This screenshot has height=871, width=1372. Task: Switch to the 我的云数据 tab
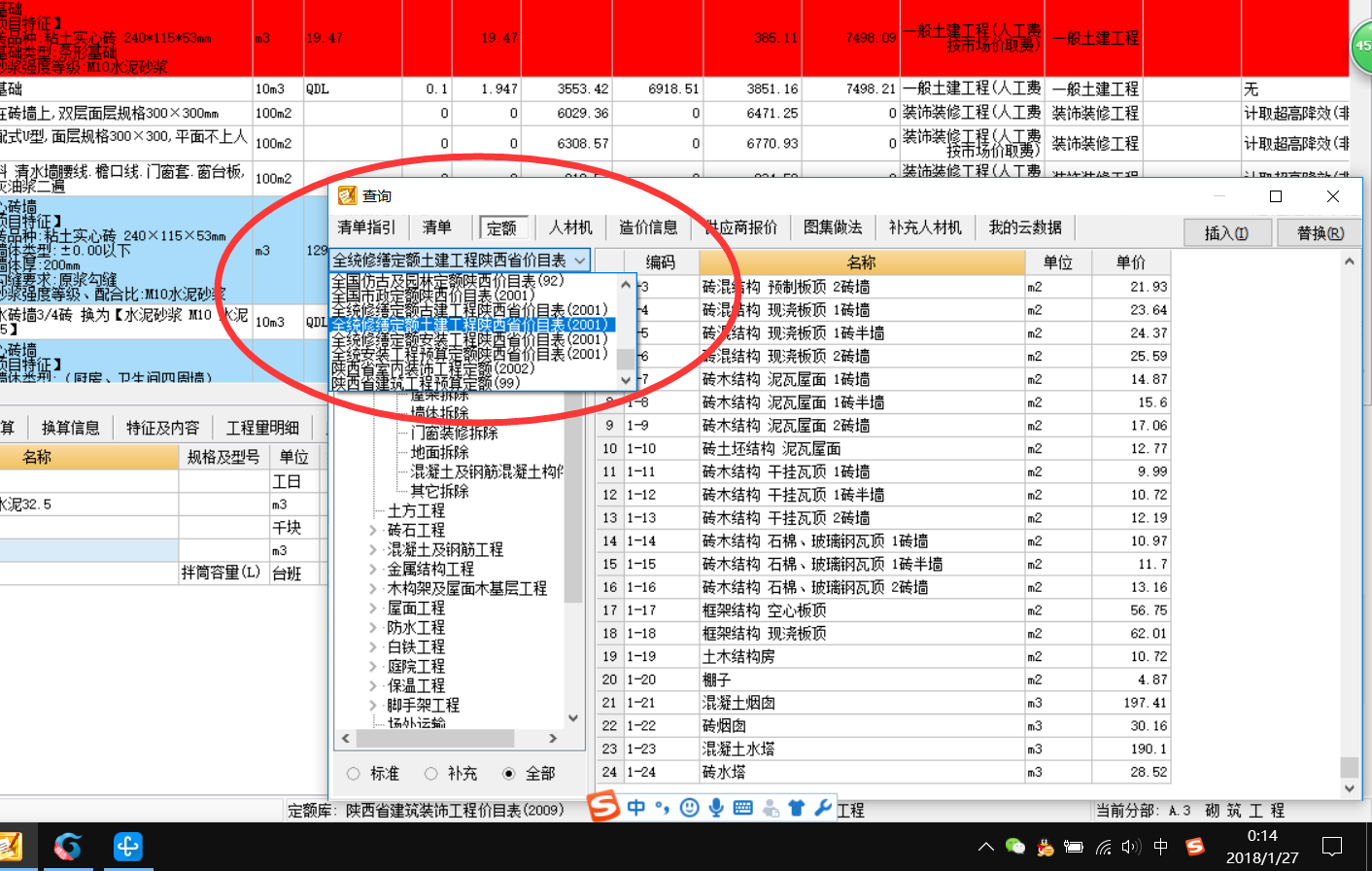coord(1025,227)
